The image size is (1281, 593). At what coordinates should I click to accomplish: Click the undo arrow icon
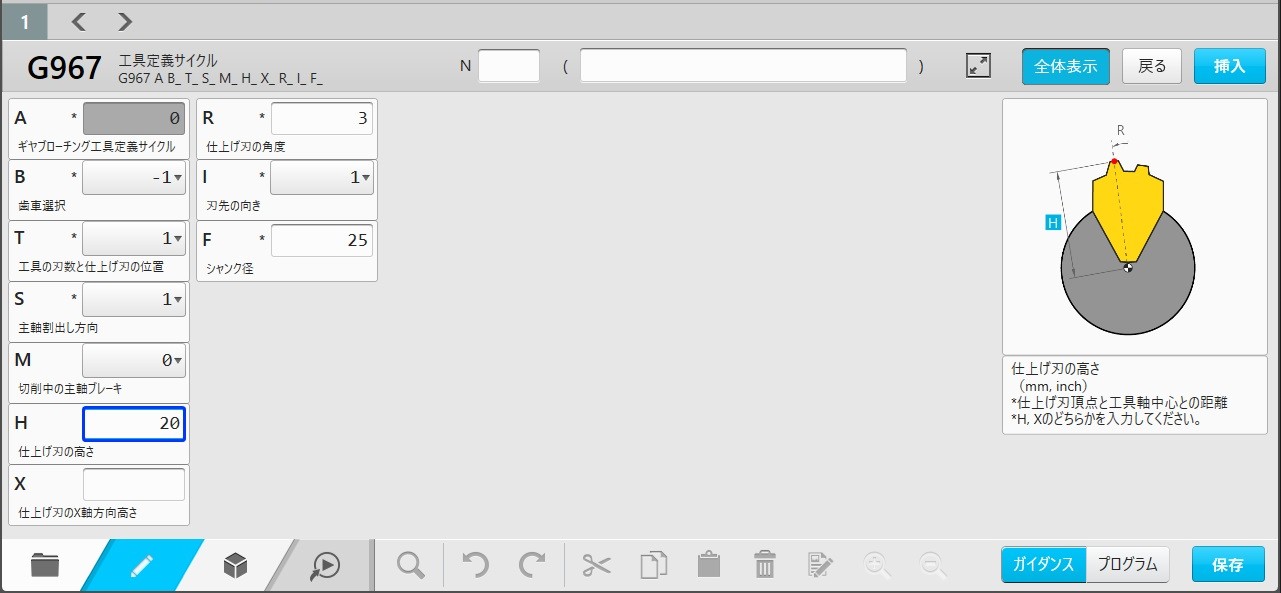(475, 565)
